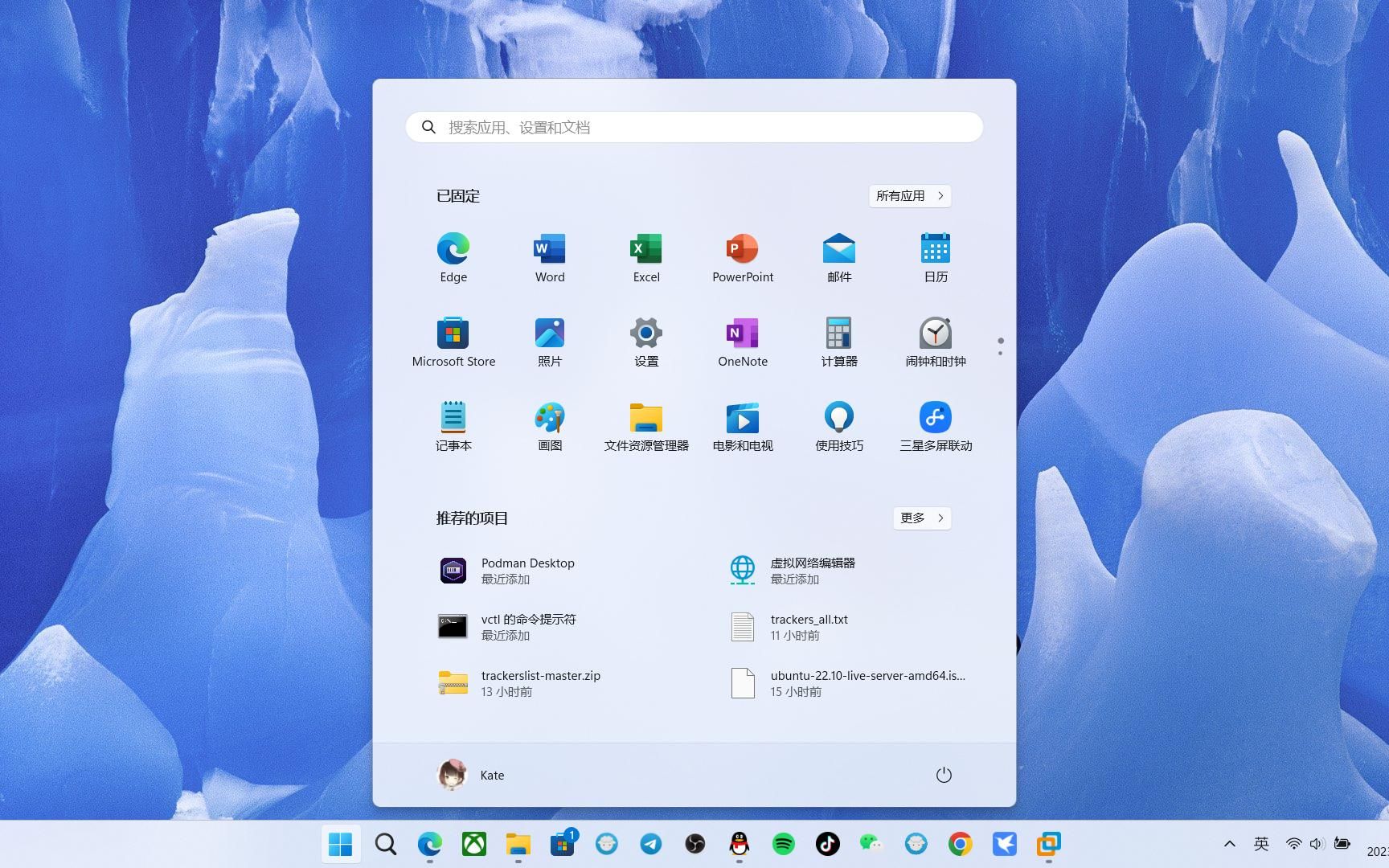The height and width of the screenshot is (868, 1389).
Task: Launch the 三星多屏联动 app
Action: tap(936, 426)
